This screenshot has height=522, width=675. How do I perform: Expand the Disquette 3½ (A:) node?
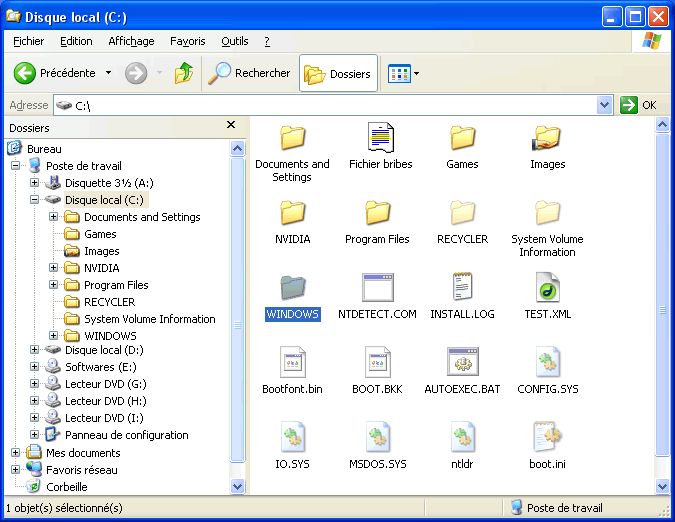(34, 182)
